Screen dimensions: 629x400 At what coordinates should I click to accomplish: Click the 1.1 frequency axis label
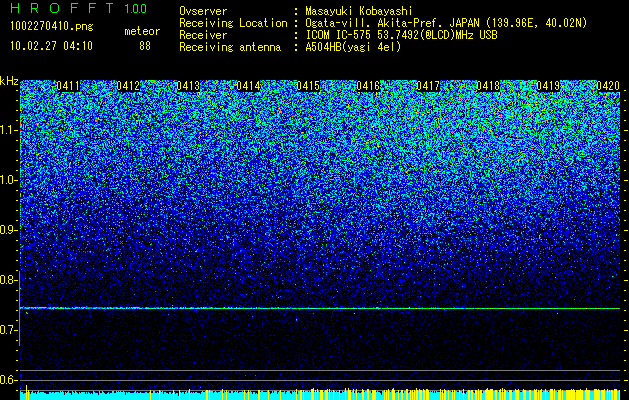(x=9, y=130)
